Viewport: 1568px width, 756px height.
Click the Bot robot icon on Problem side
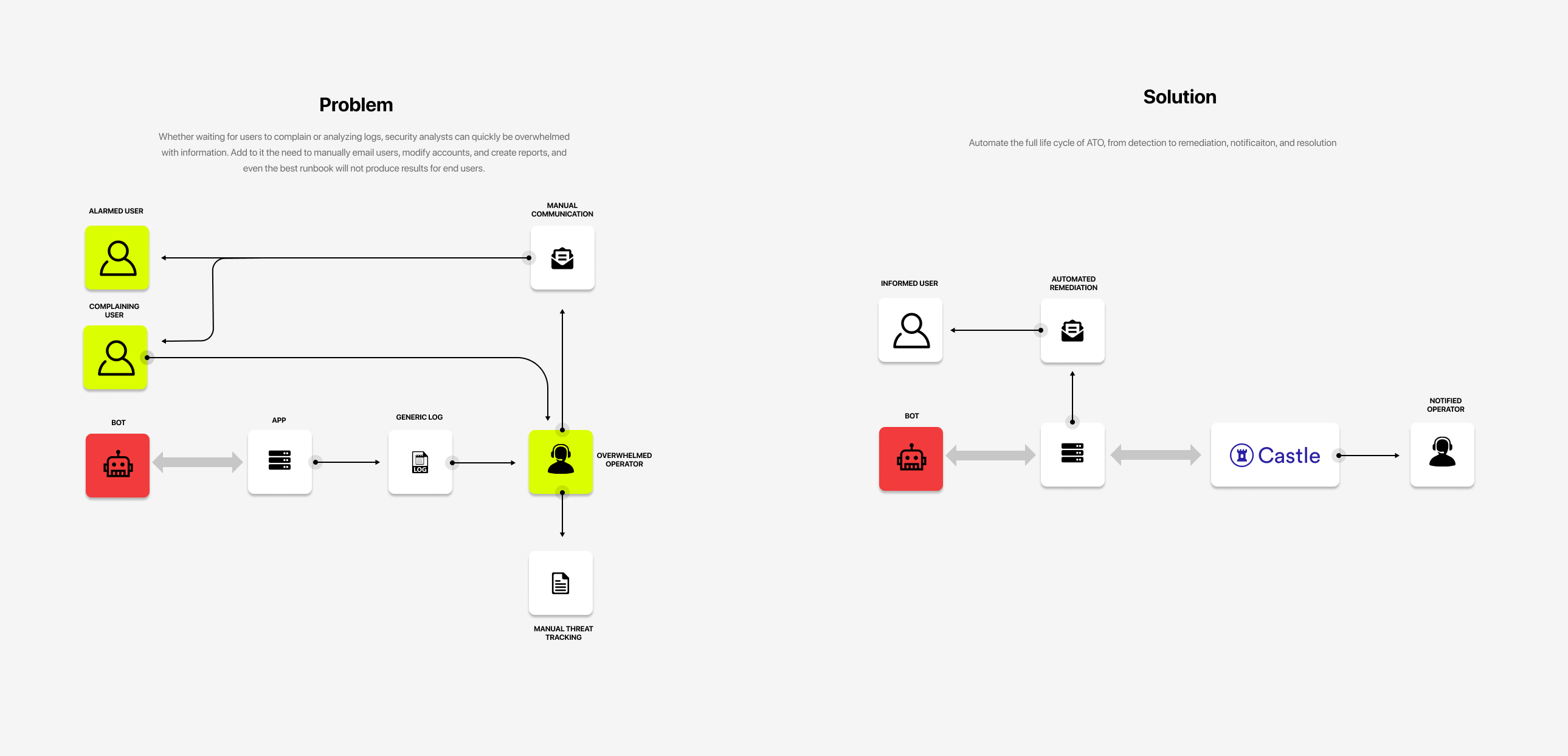(x=117, y=461)
